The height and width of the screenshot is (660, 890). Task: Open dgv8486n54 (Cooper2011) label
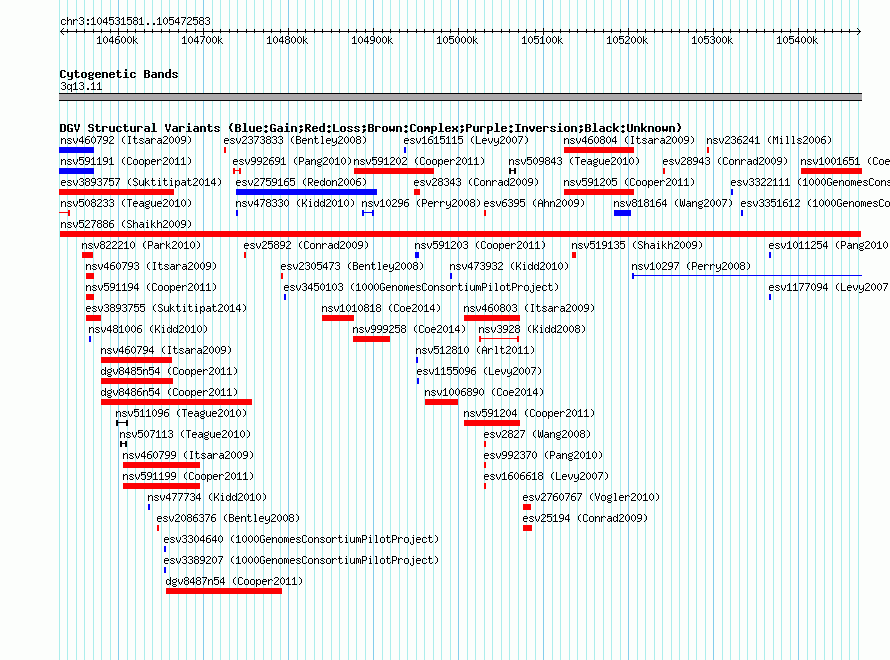[x=169, y=392]
